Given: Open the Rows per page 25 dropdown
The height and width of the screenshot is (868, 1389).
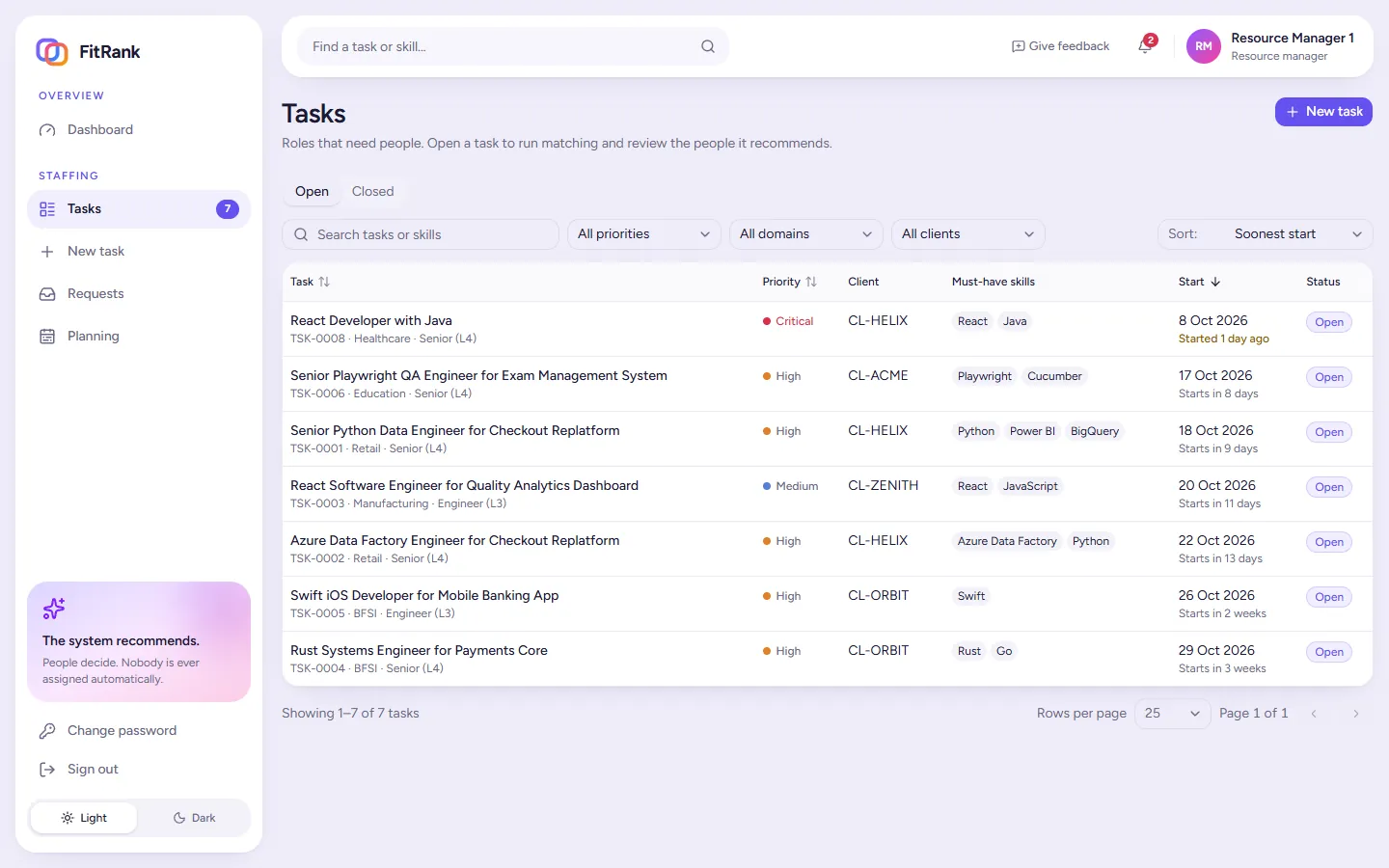Looking at the screenshot, I should tap(1173, 714).
